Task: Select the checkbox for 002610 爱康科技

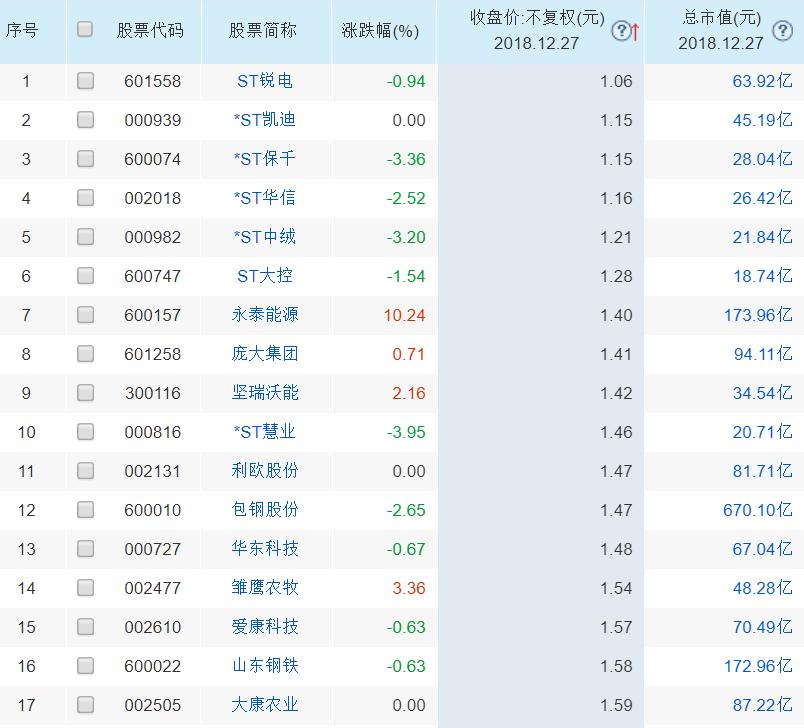Action: point(85,626)
